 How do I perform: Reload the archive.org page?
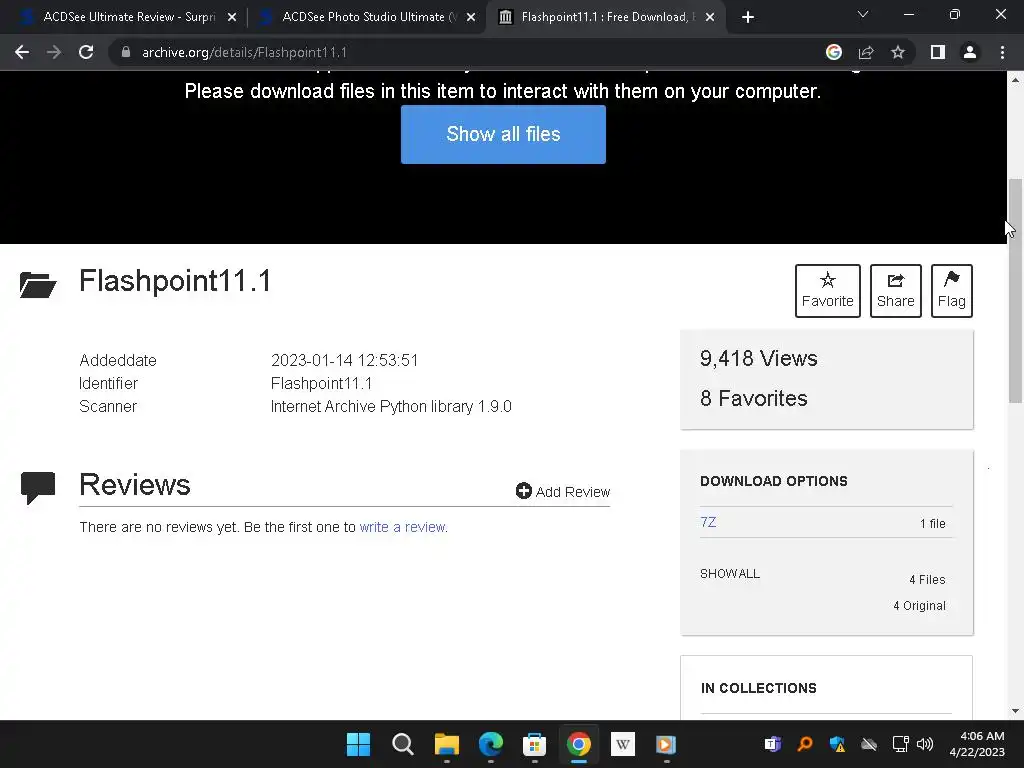[x=86, y=52]
